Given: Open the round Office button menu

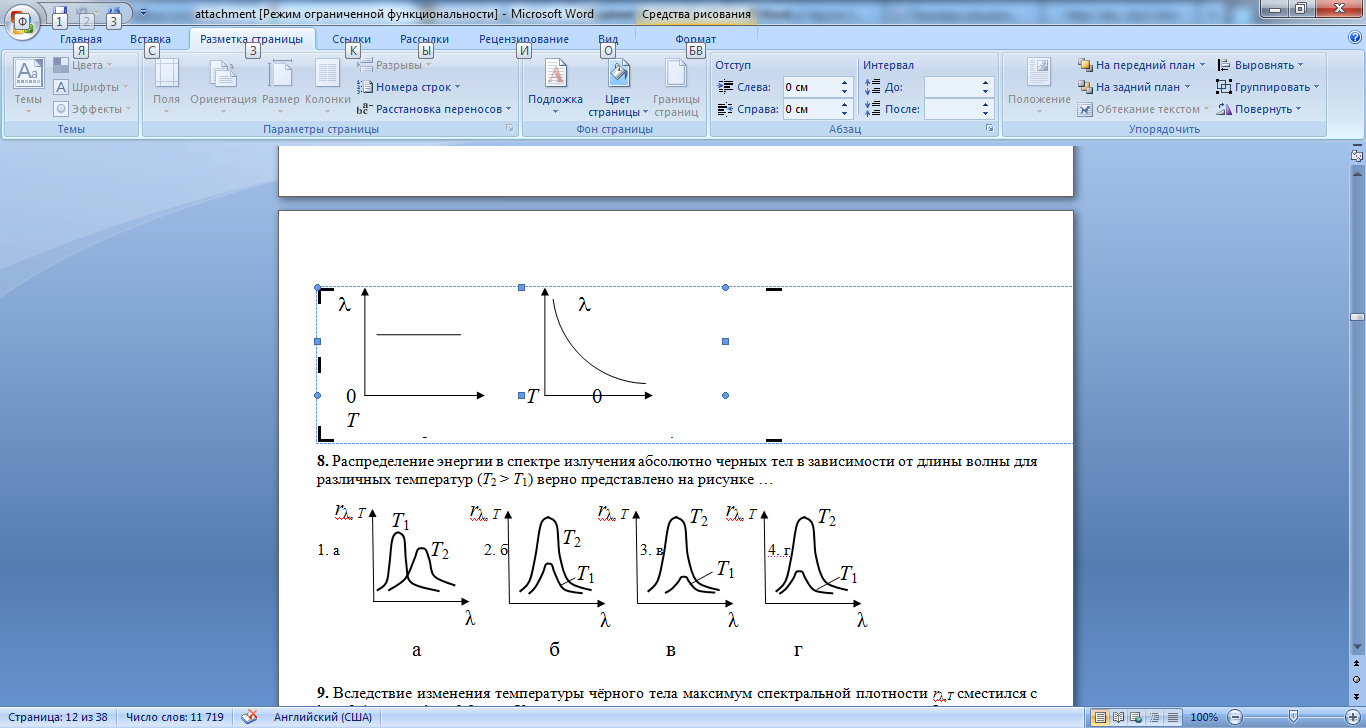Looking at the screenshot, I should coord(22,20).
